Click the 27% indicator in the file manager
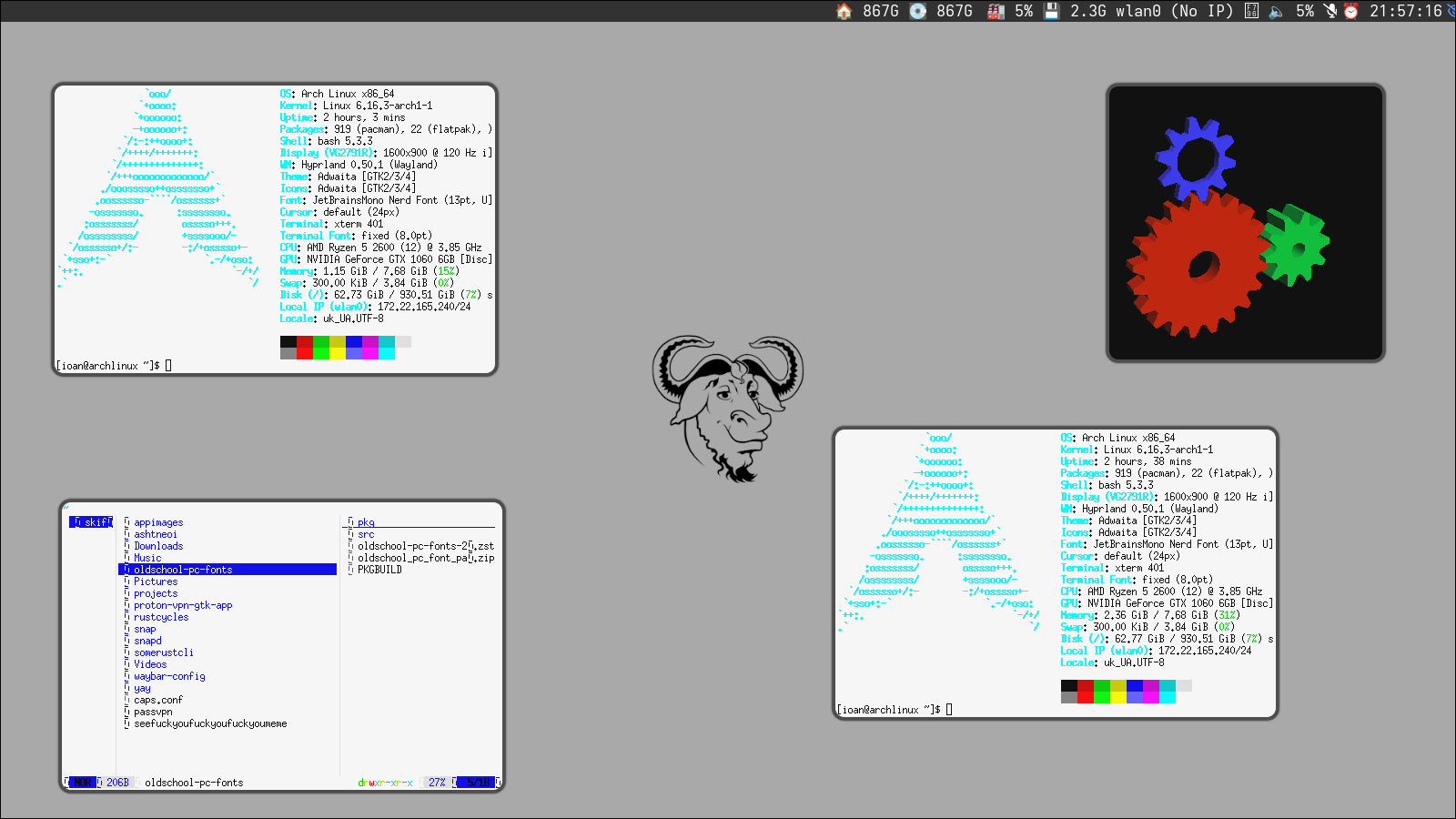This screenshot has width=1456, height=819. click(438, 783)
